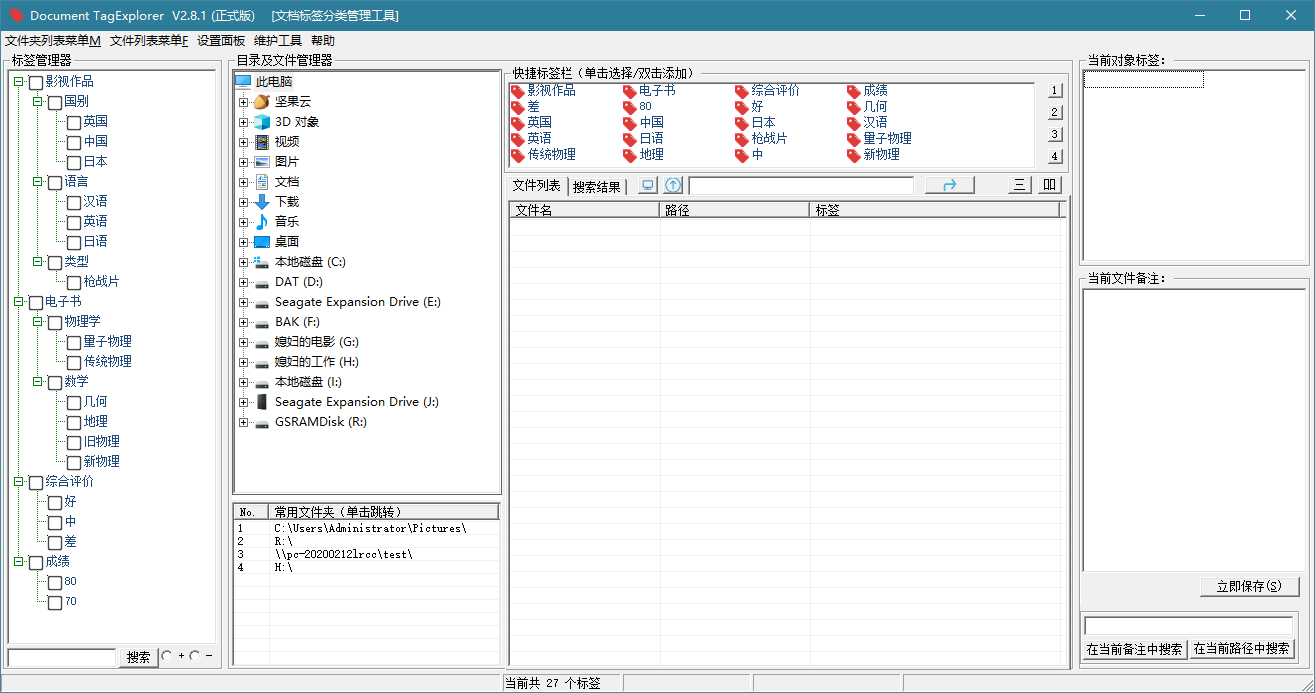1315x693 pixels.
Task: Open the 维护工具 menu
Action: point(277,41)
